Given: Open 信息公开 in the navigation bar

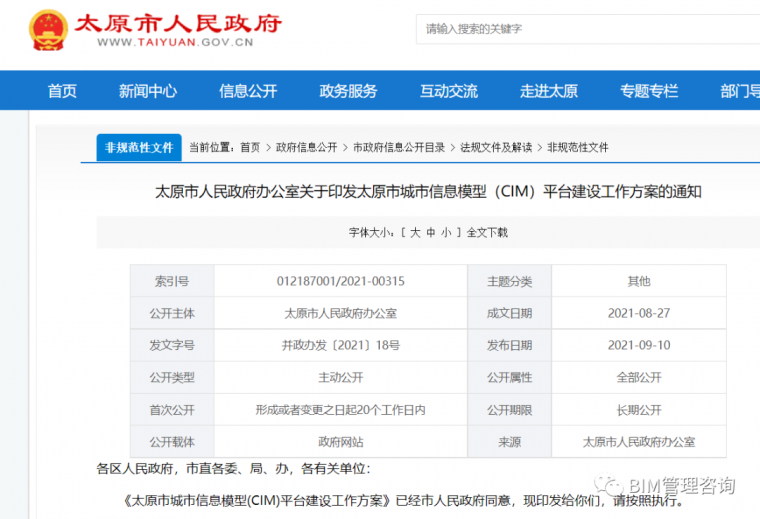Looking at the screenshot, I should pos(248,91).
